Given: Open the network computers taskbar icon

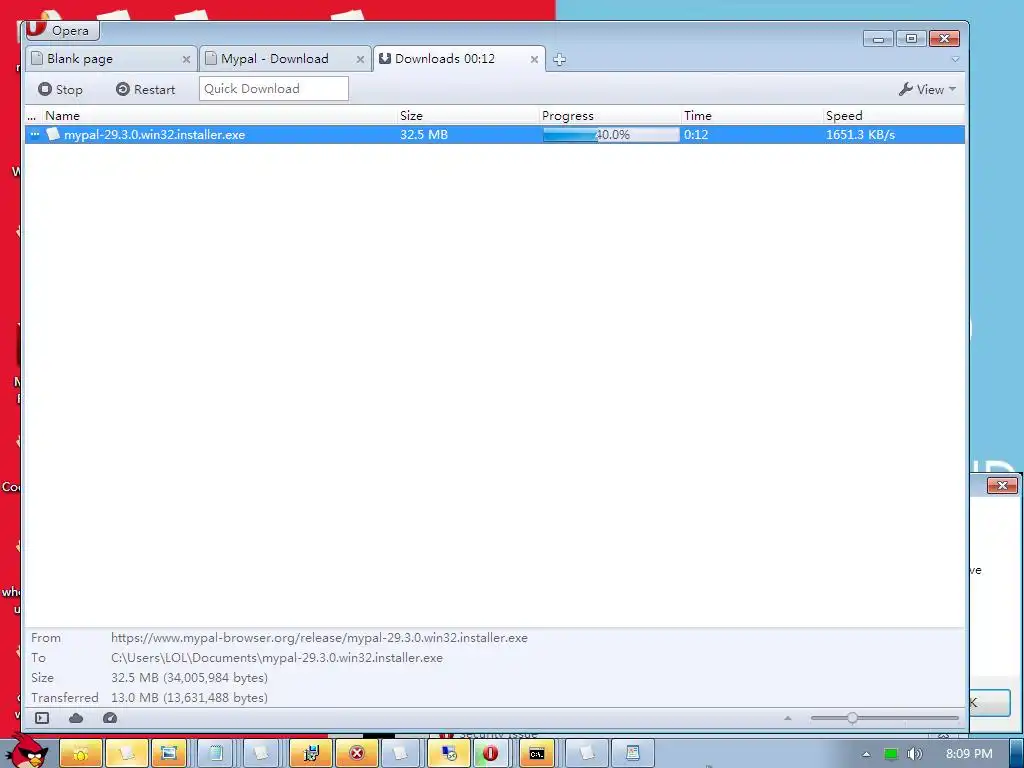Looking at the screenshot, I should click(449, 754).
